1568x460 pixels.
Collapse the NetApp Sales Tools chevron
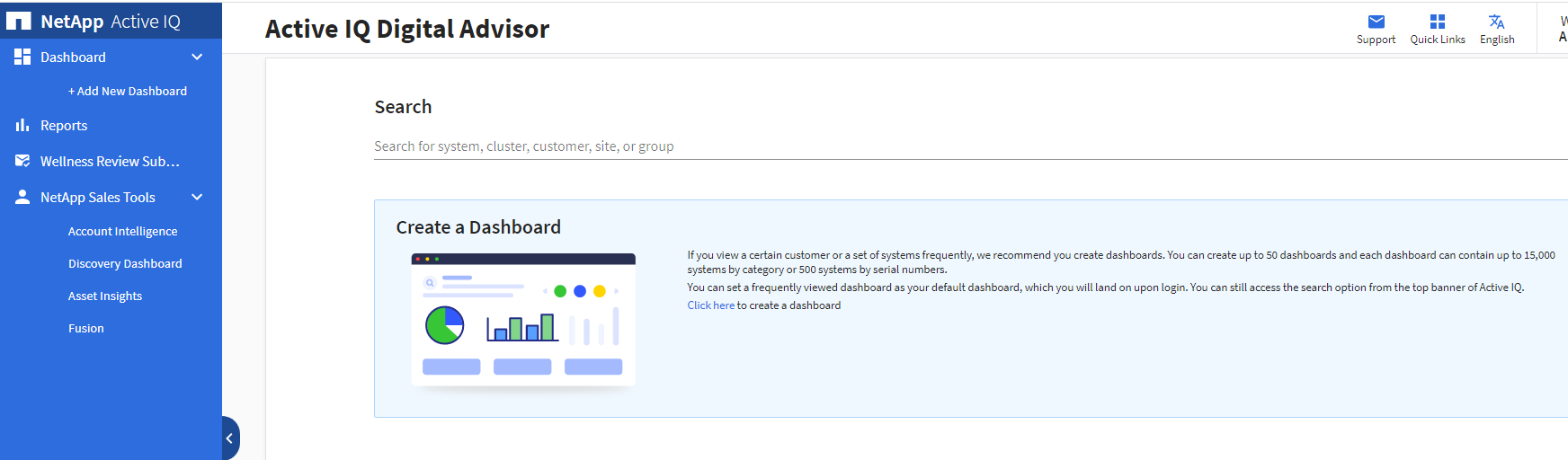coord(197,197)
